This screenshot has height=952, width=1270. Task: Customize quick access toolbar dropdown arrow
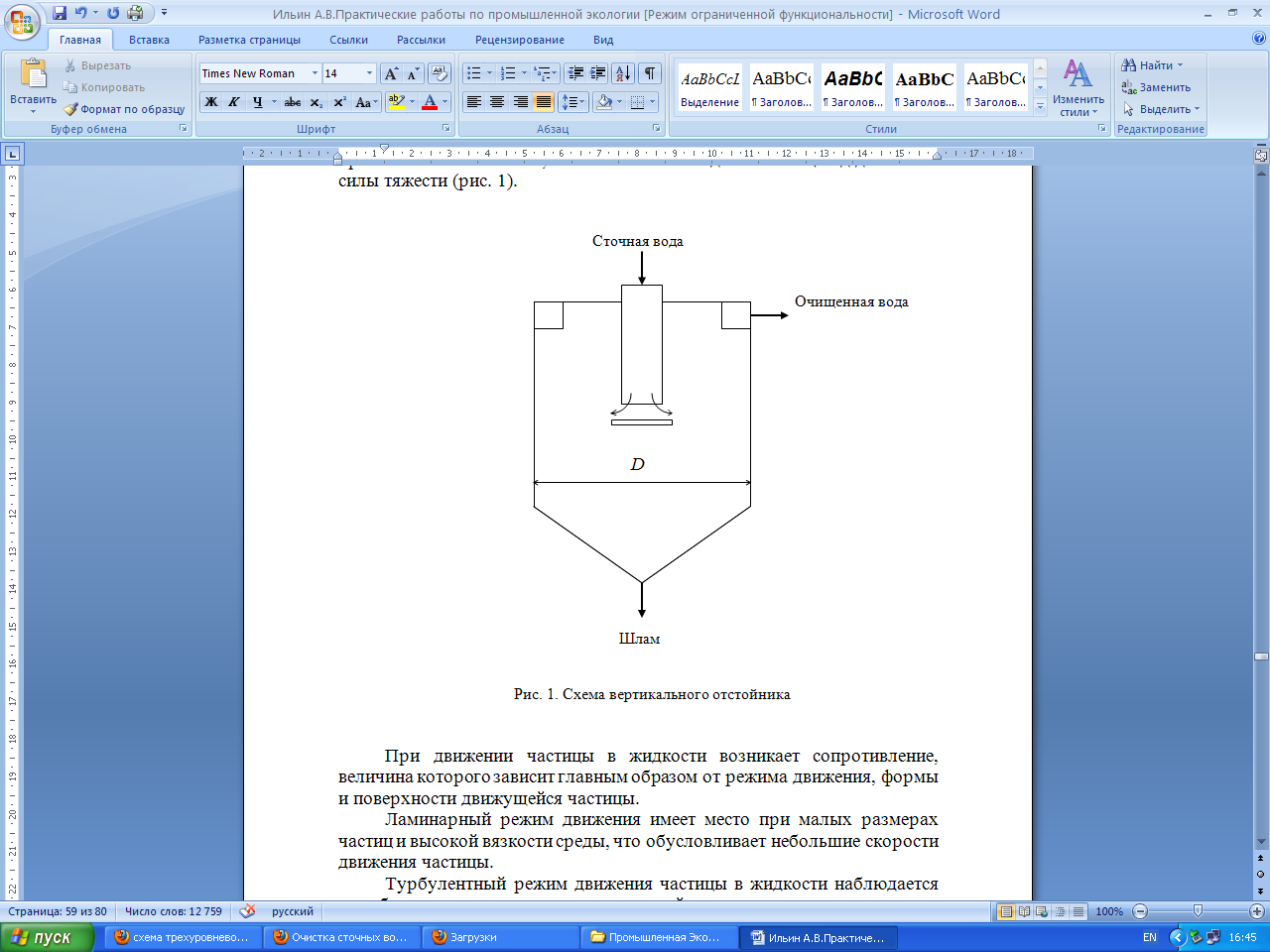(165, 13)
